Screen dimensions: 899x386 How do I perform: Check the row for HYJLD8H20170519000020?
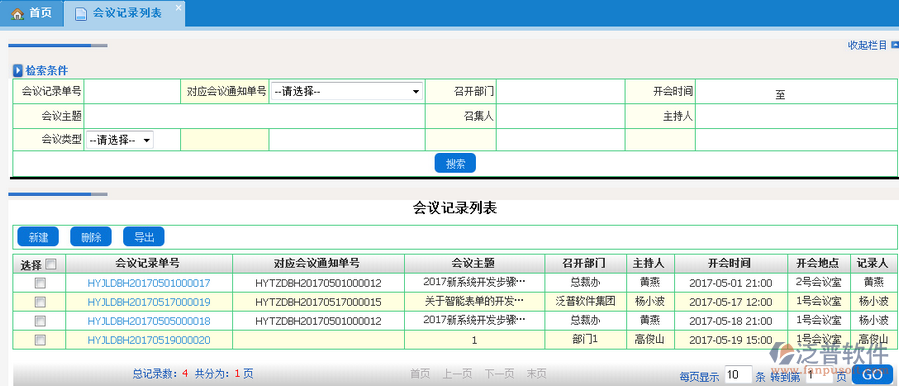[x=40, y=340]
